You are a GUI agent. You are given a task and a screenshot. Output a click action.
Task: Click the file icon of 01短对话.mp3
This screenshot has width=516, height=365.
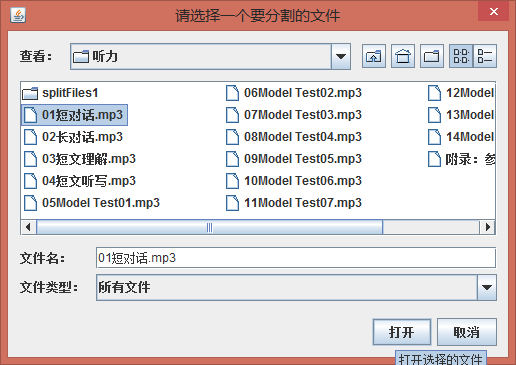click(31, 115)
